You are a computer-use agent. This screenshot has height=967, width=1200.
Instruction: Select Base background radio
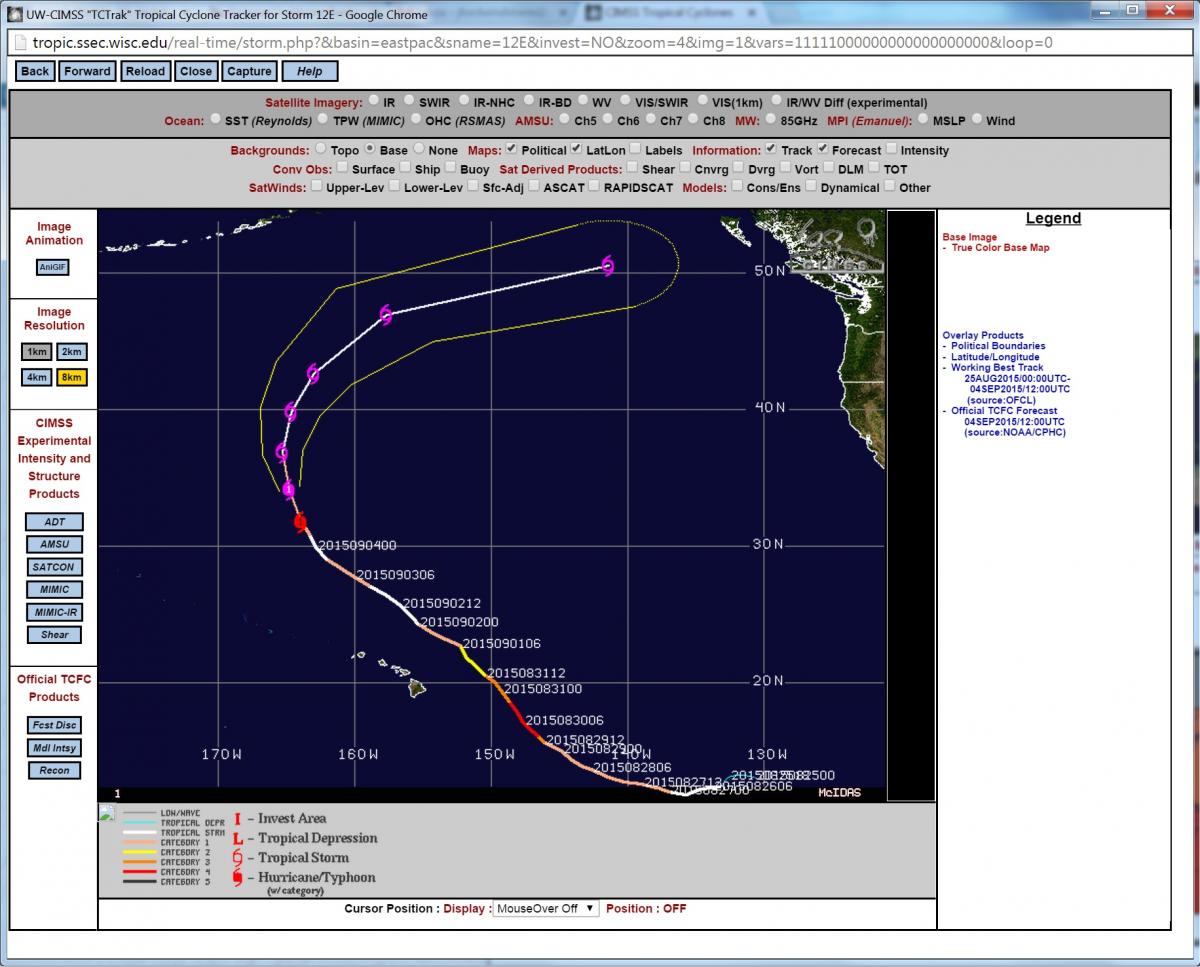coord(371,149)
